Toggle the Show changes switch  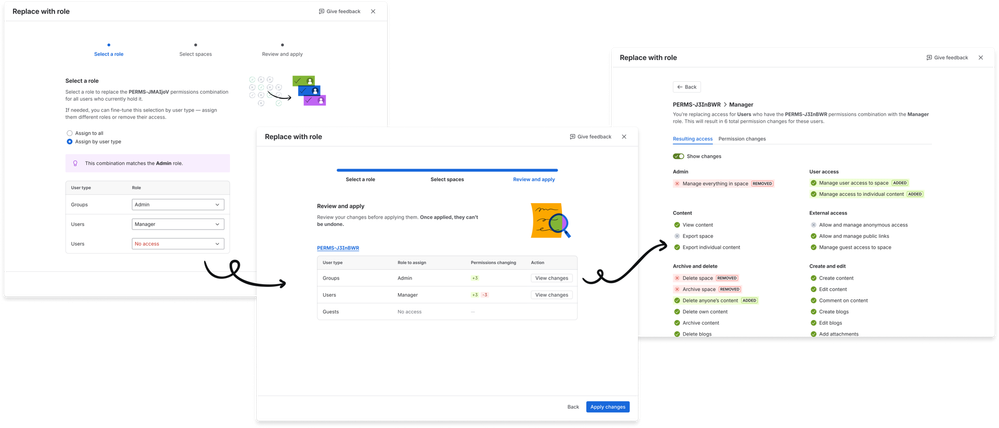click(679, 156)
